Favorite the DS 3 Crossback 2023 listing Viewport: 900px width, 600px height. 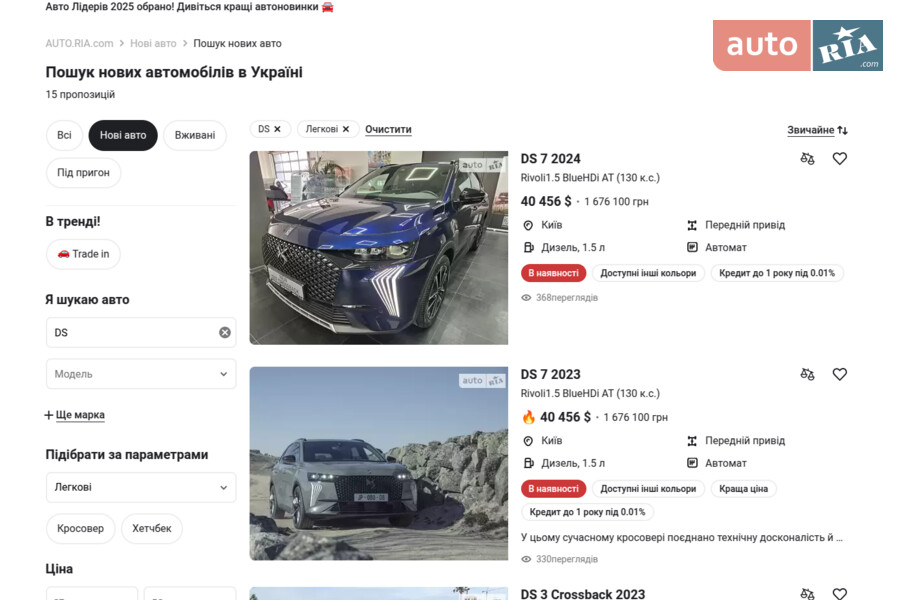pos(839,594)
